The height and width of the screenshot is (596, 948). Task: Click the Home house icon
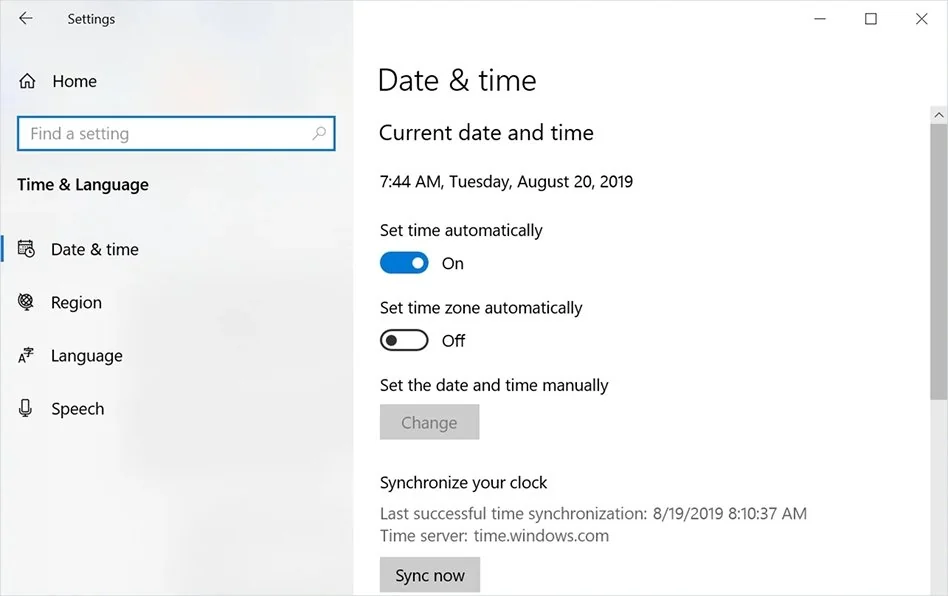coord(27,82)
